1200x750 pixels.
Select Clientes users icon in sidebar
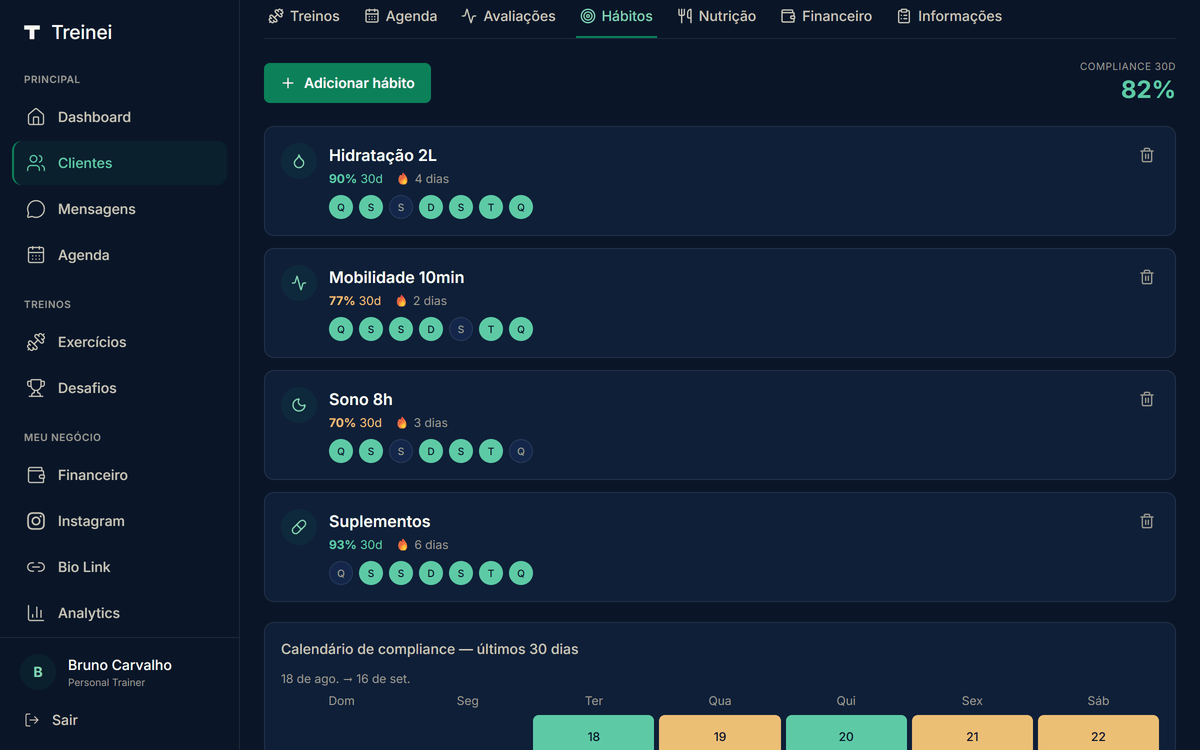(x=36, y=163)
